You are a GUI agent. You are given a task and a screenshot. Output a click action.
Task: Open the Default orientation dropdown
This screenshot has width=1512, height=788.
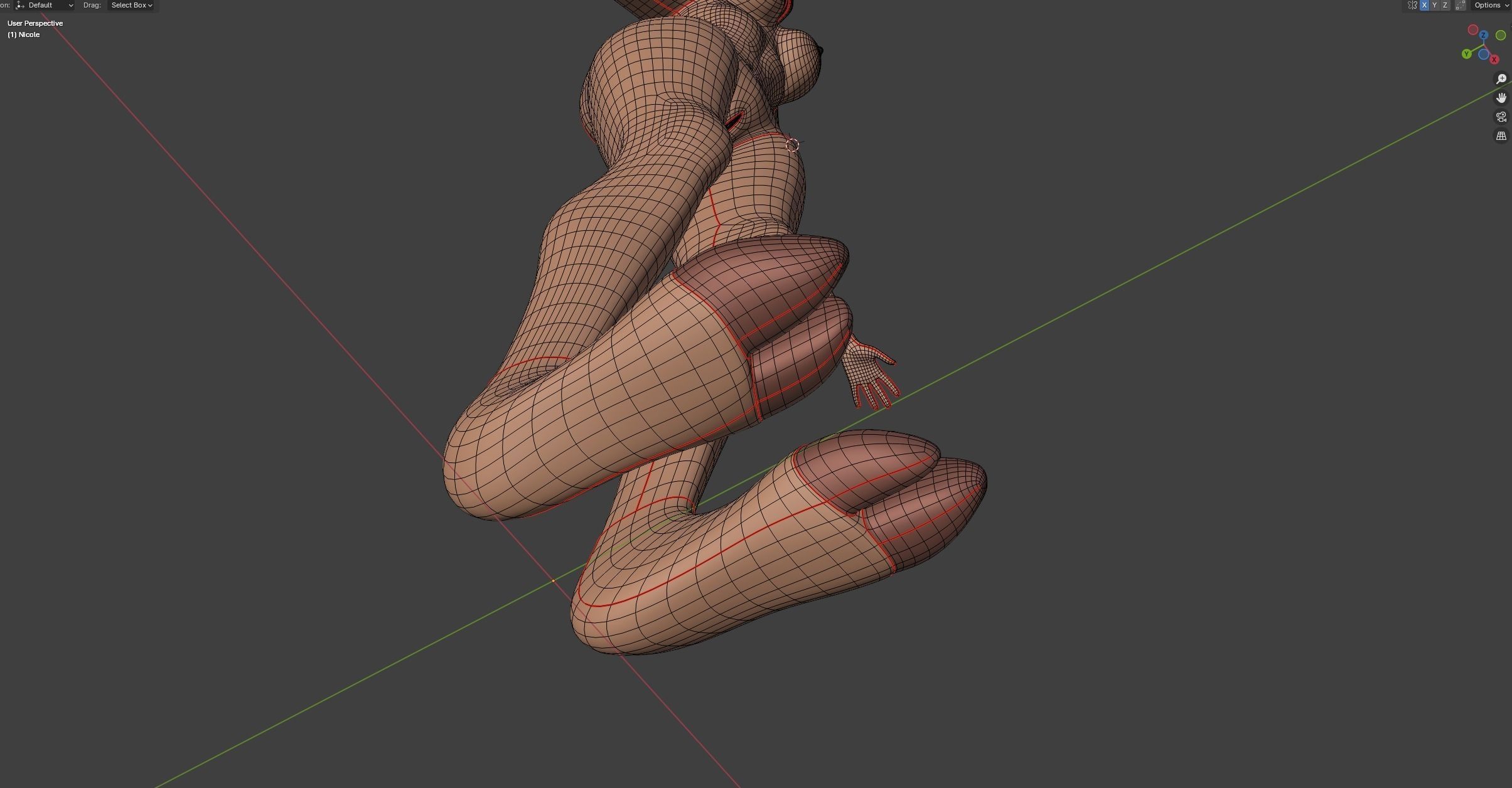tap(45, 5)
